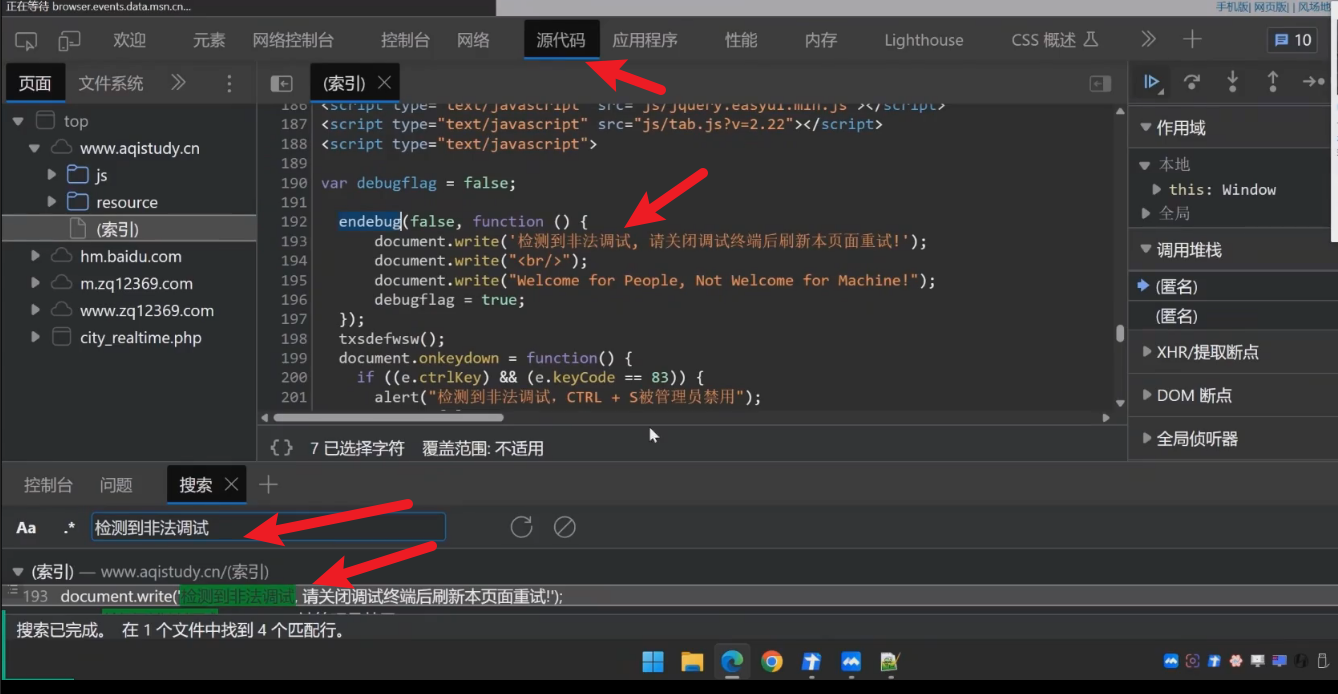The height and width of the screenshot is (694, 1338).
Task: Toggle match case Aa option
Action: click(26, 528)
